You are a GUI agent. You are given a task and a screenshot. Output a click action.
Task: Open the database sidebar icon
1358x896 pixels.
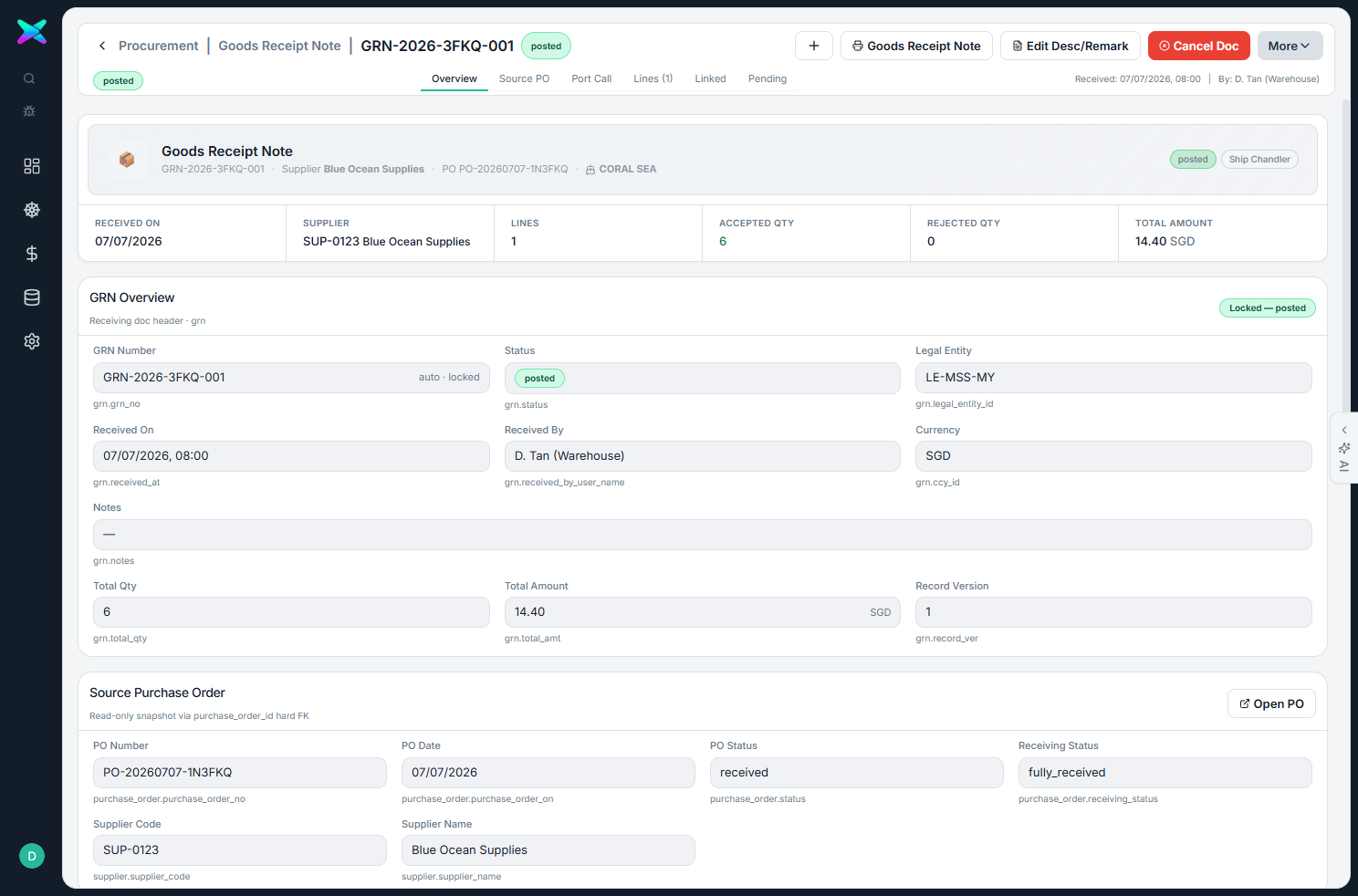pyautogui.click(x=32, y=297)
